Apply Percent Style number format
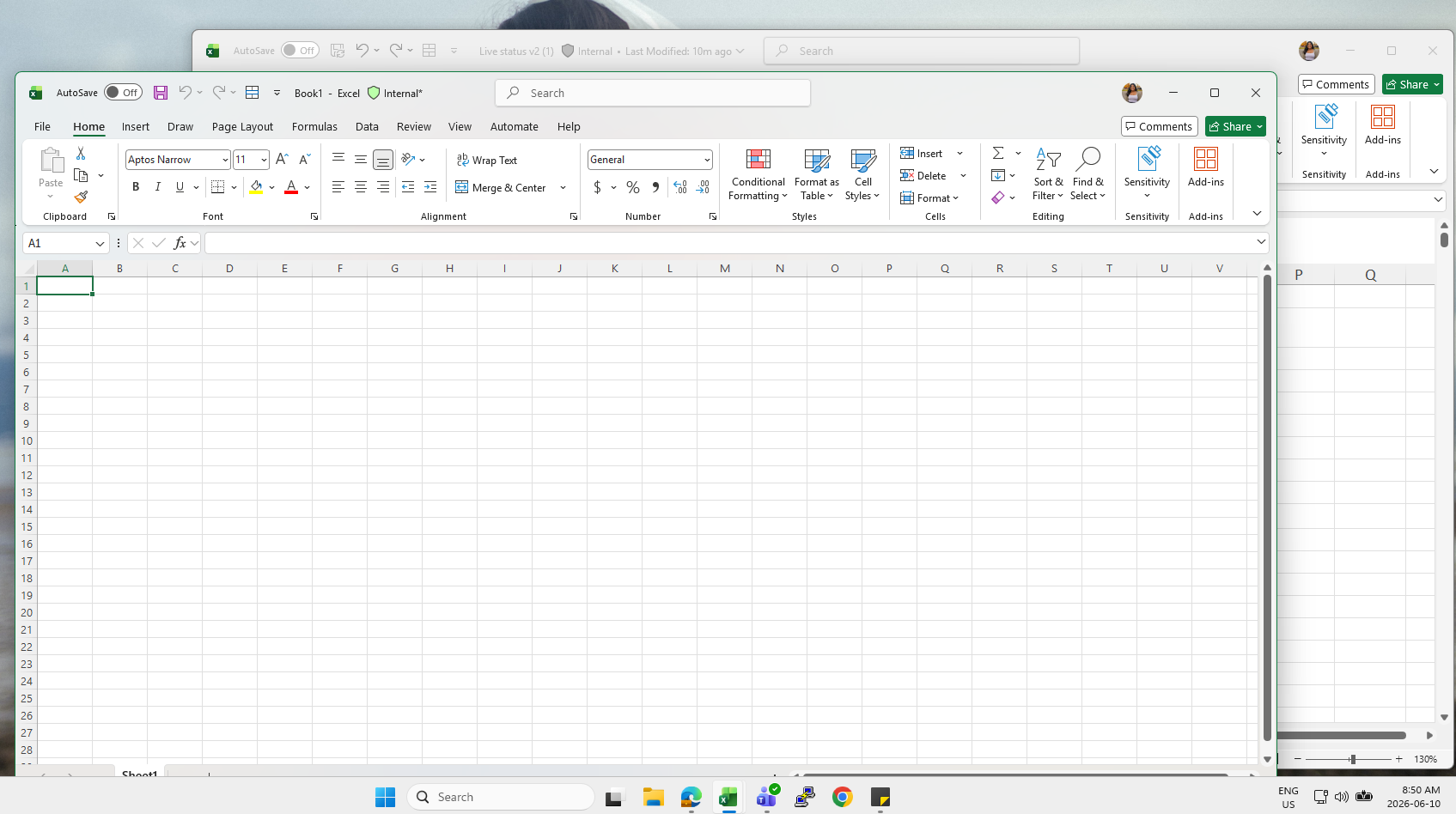This screenshot has width=1456, height=814. [633, 187]
